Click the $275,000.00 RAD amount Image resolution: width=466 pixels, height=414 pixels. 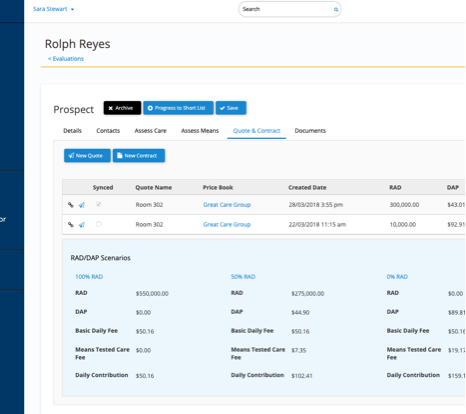pos(308,294)
